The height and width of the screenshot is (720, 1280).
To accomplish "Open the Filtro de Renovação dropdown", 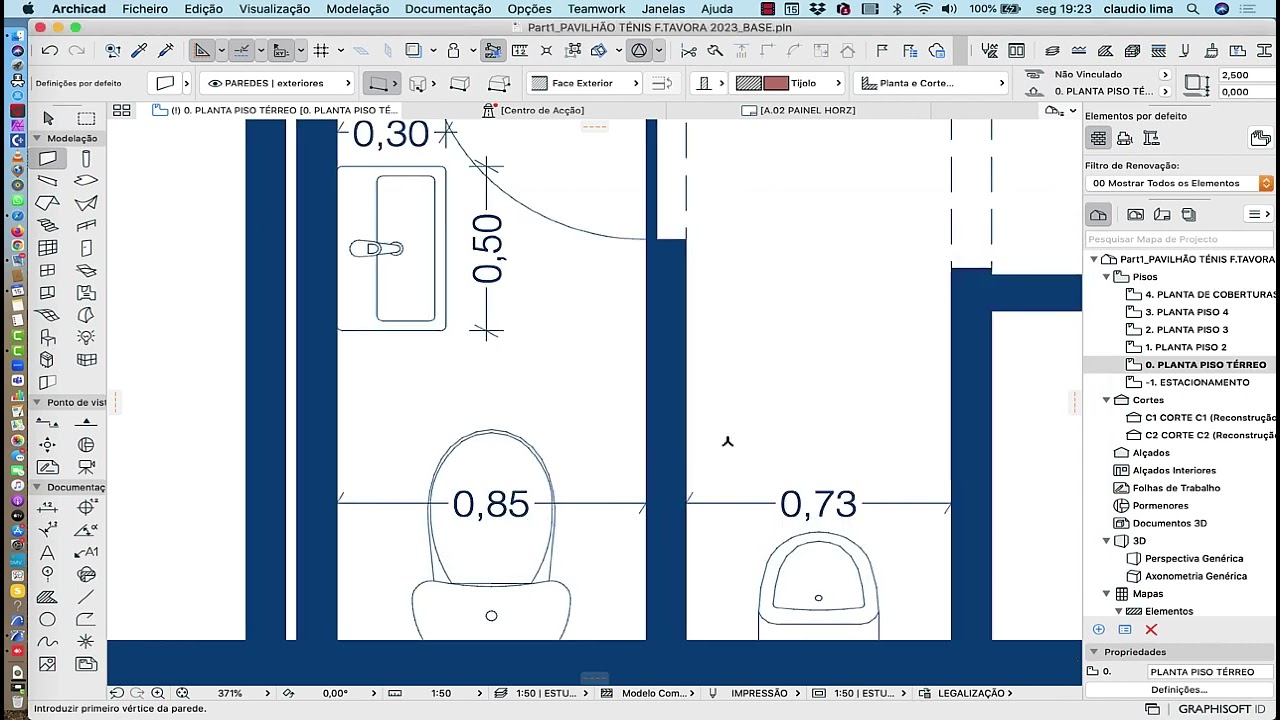I will coord(1179,183).
